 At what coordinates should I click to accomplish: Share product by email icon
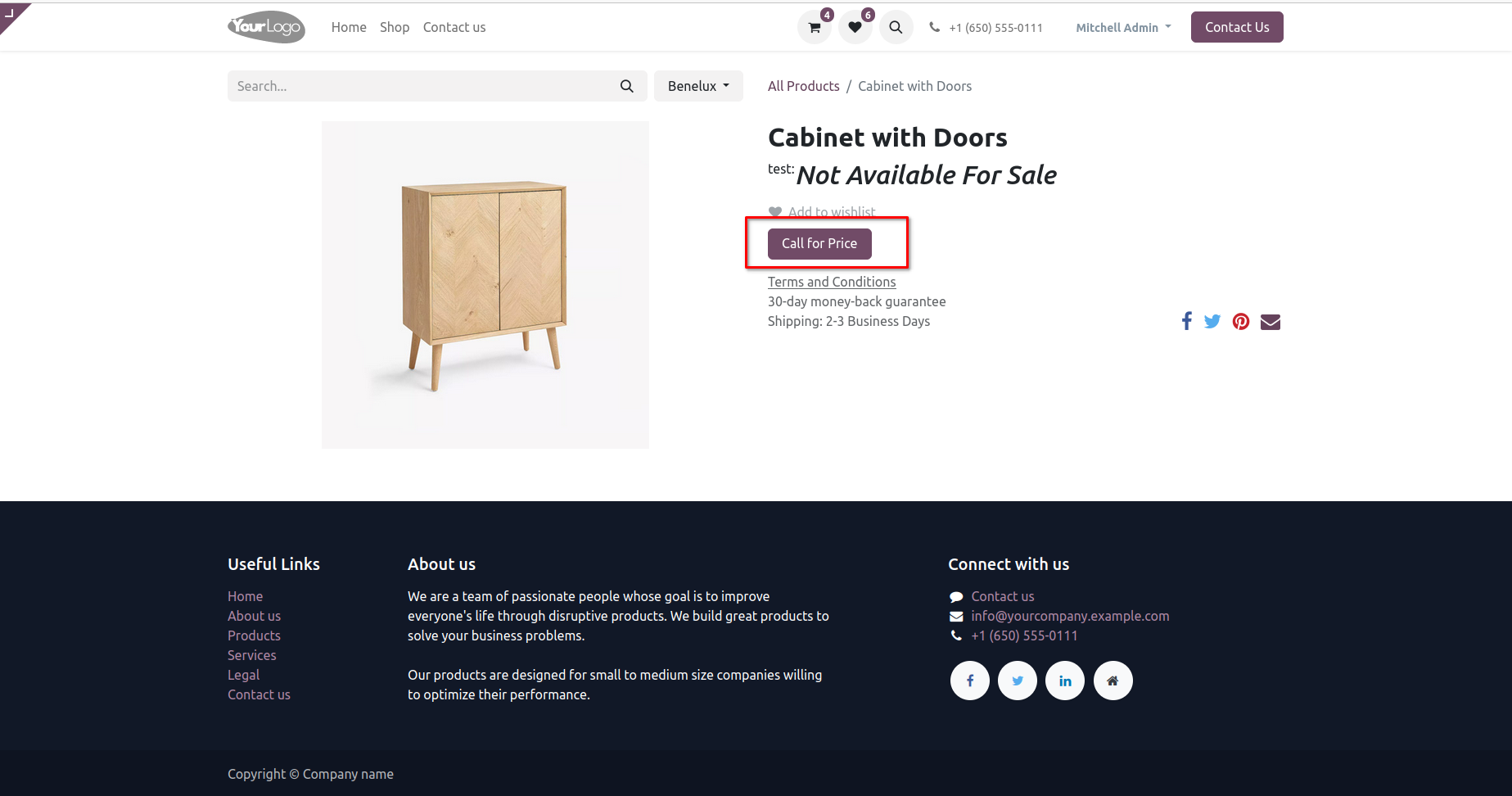tap(1270, 322)
